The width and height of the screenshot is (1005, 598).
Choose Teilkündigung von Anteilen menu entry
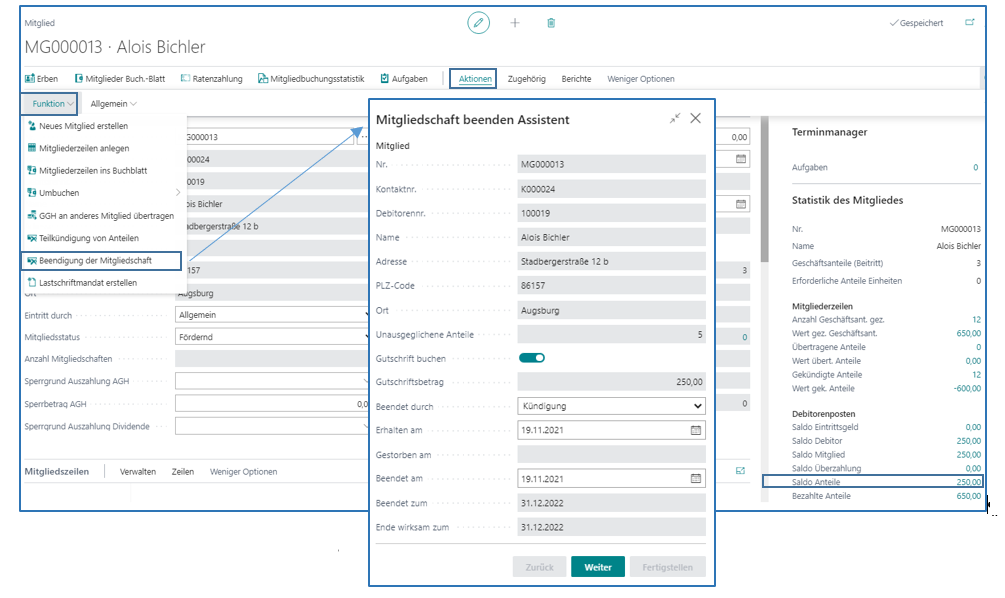(x=89, y=238)
